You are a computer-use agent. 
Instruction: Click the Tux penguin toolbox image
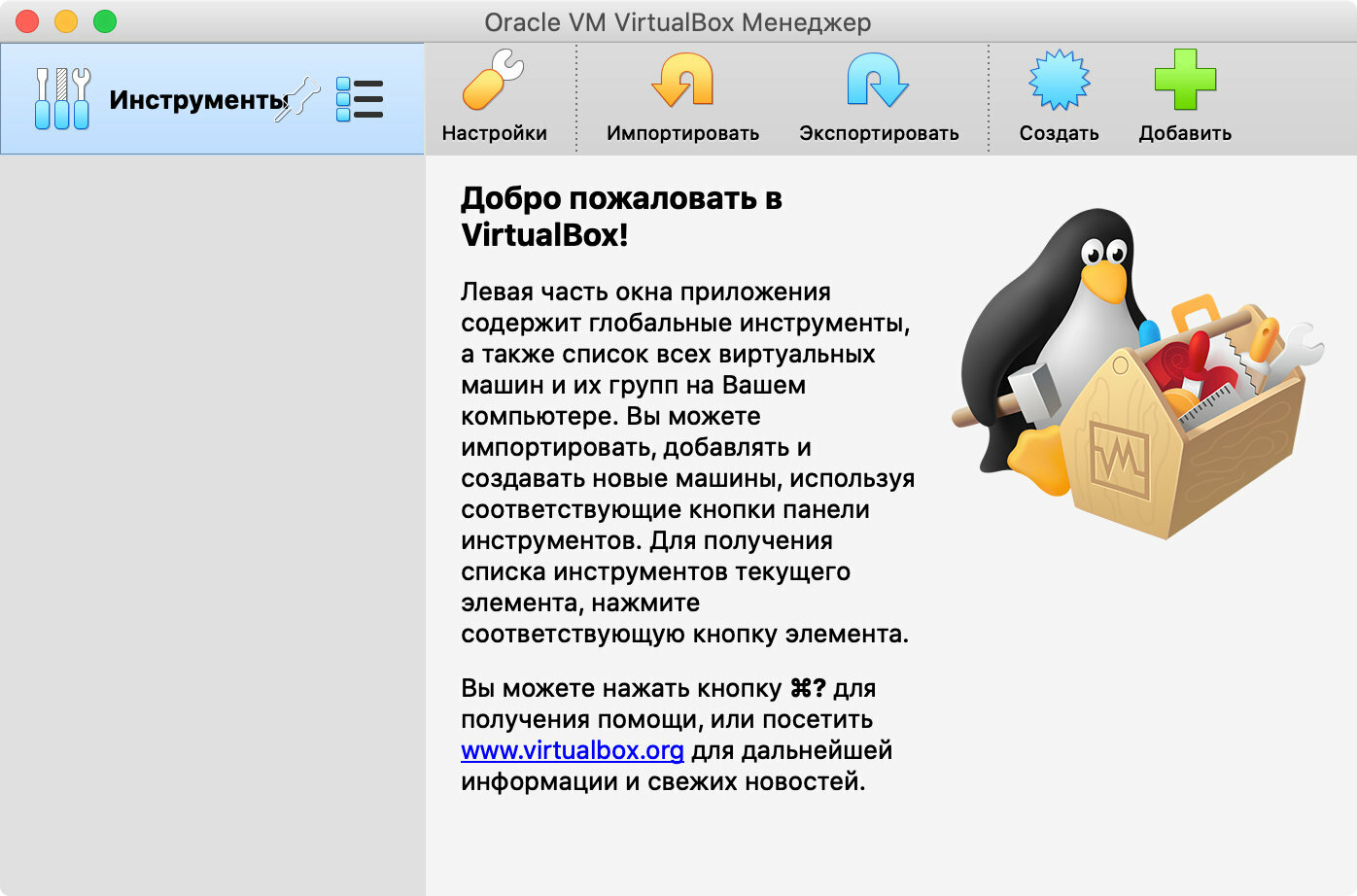[1137, 372]
